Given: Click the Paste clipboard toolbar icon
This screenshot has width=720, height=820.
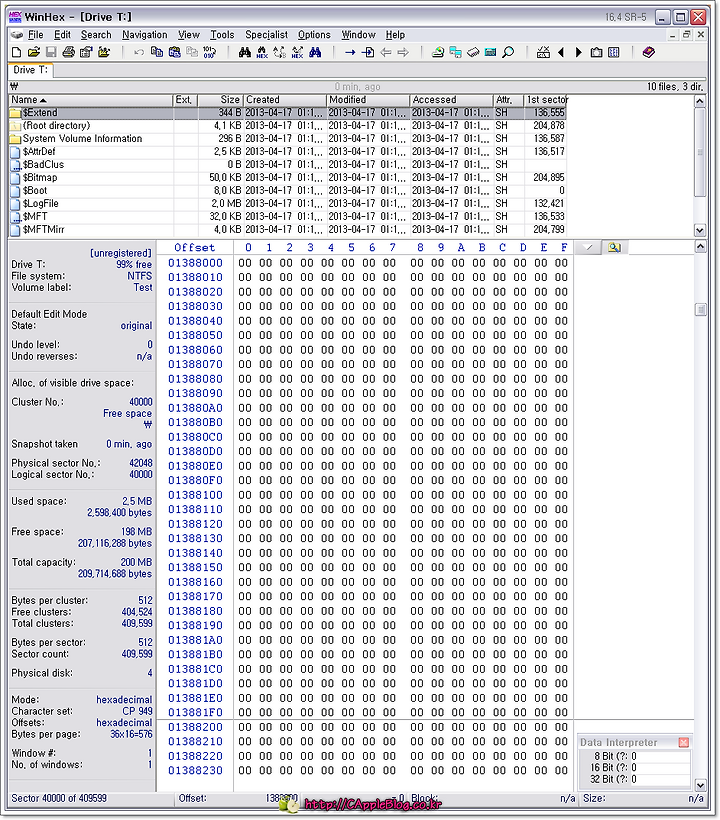Looking at the screenshot, I should tap(174, 52).
